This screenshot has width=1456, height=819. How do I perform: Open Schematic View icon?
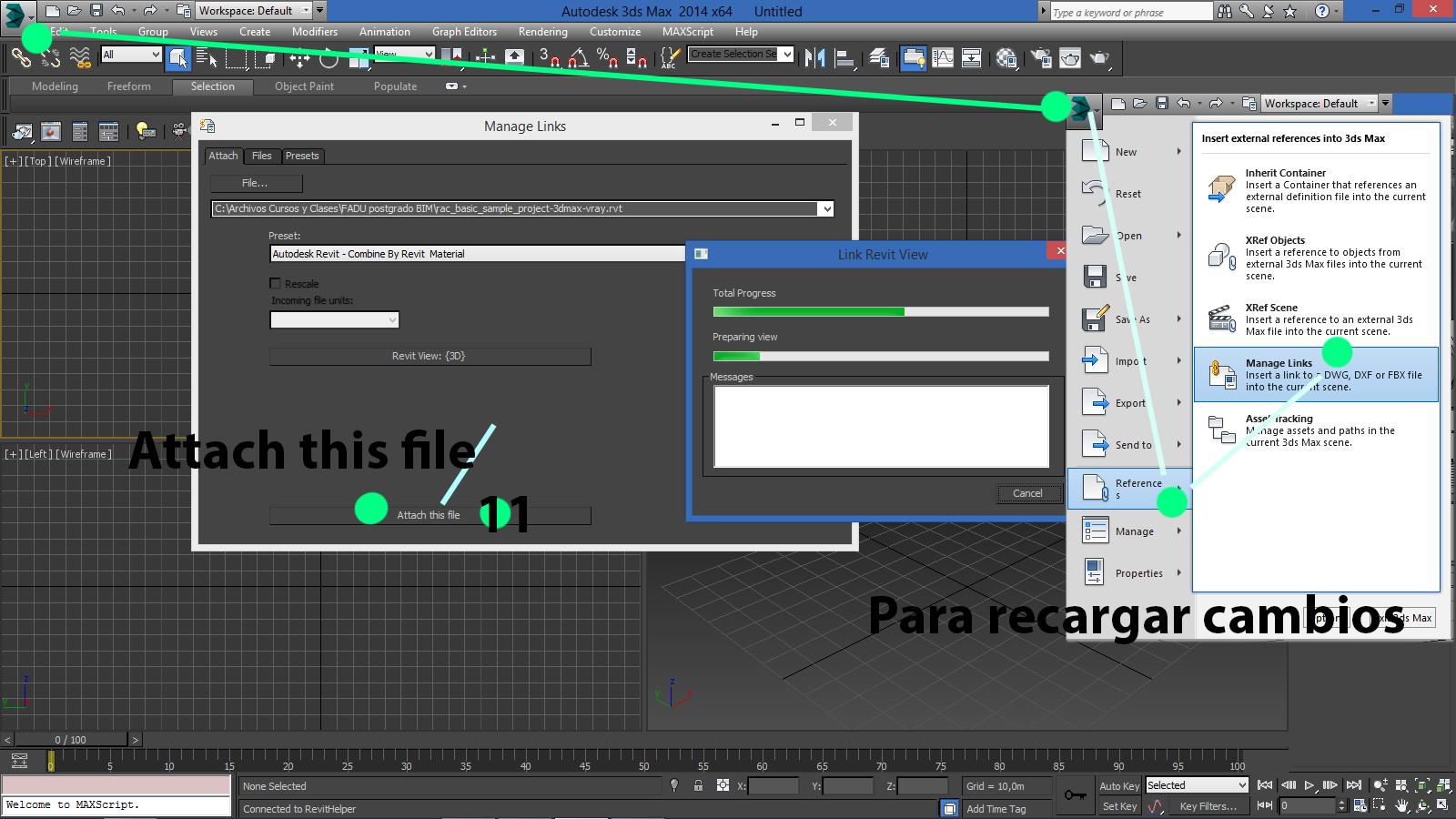tap(972, 58)
